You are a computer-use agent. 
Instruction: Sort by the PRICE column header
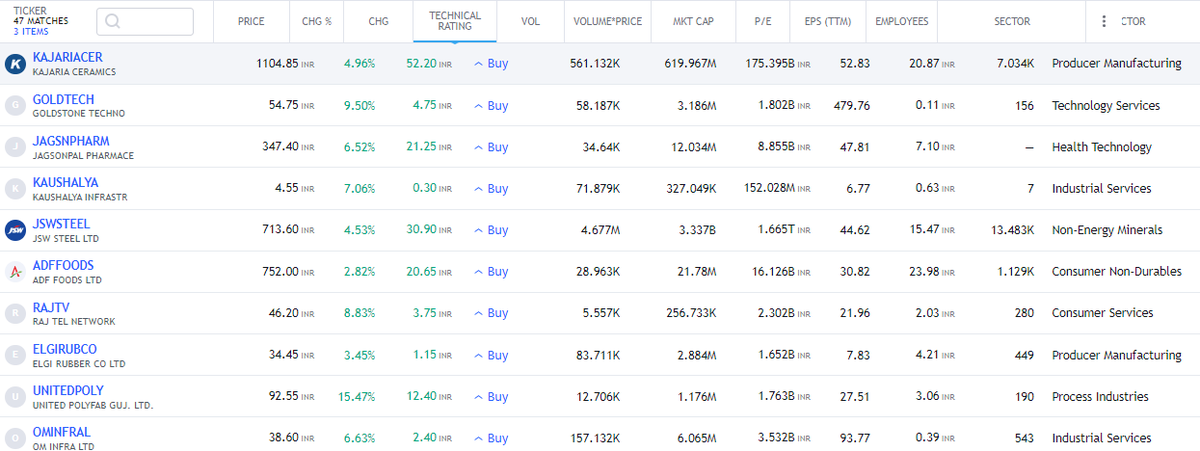coord(251,21)
